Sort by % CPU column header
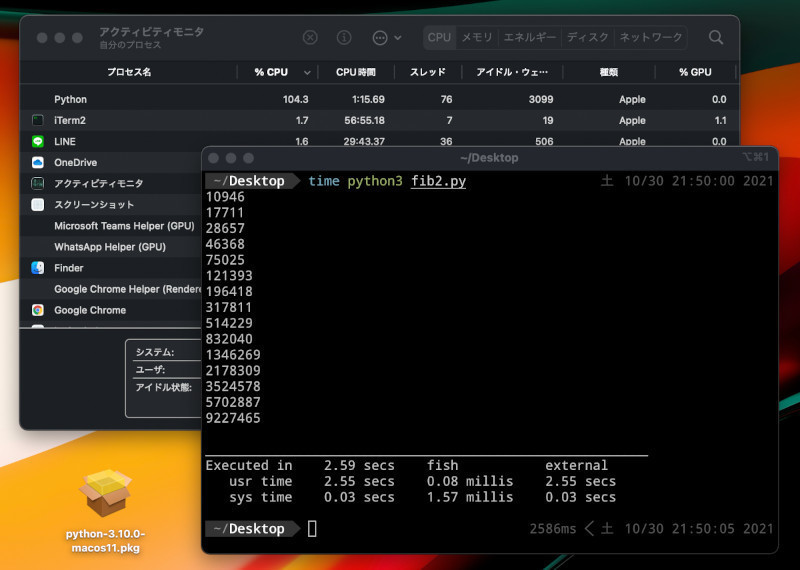Screen dimensions: 800x570 [x=272, y=72]
